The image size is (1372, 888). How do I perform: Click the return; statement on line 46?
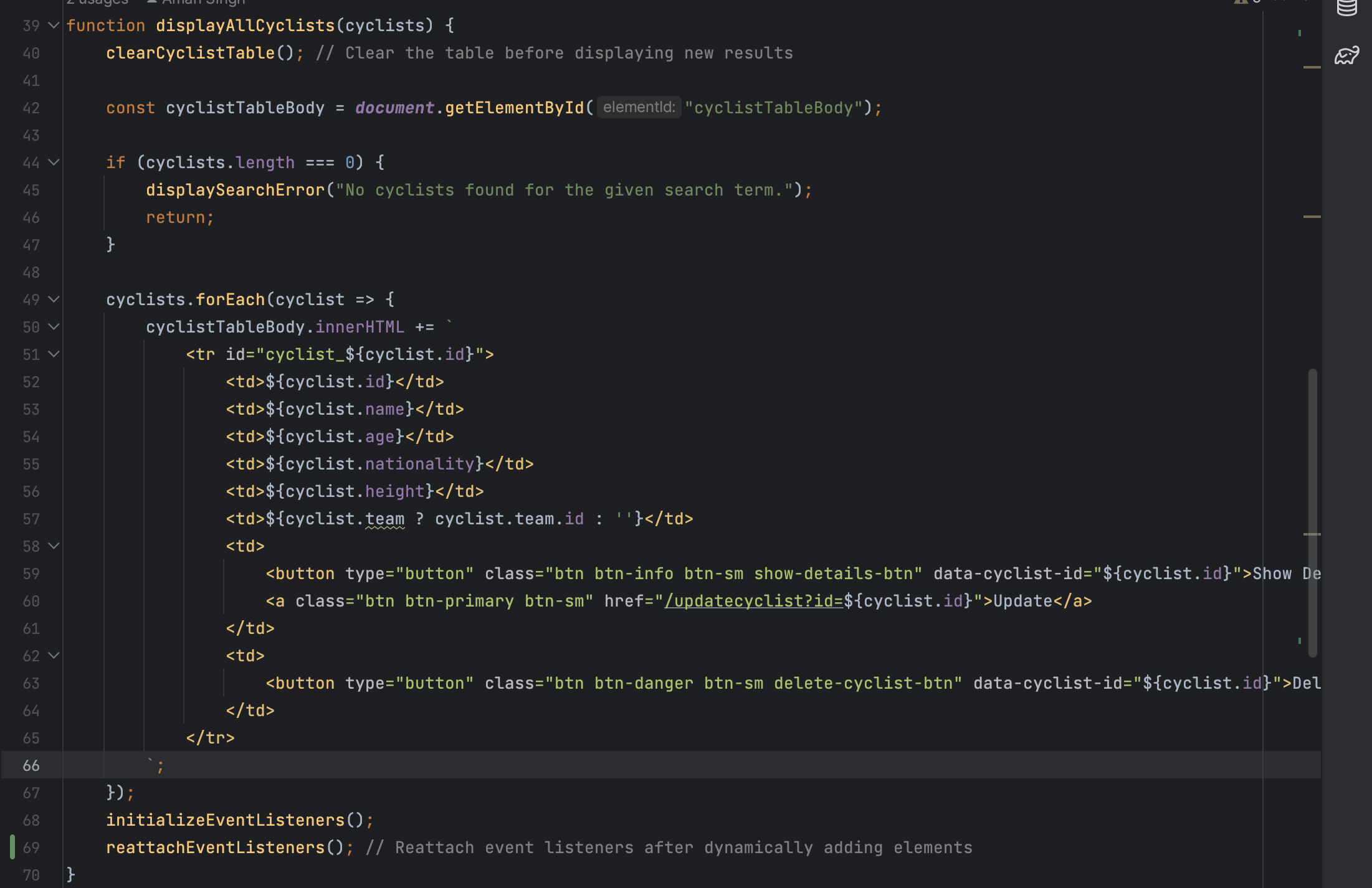(180, 217)
